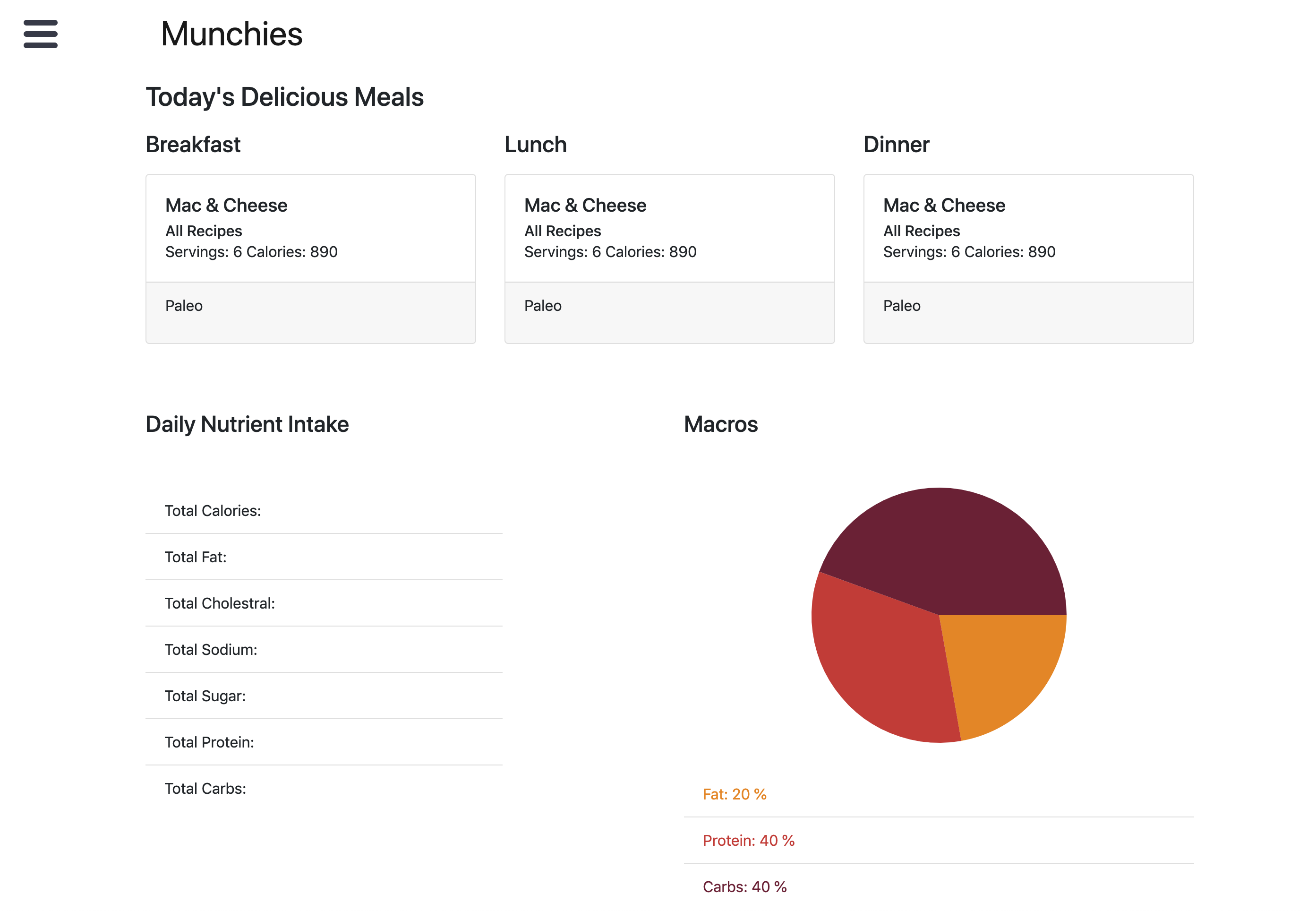Click the Munchies app title

[231, 34]
